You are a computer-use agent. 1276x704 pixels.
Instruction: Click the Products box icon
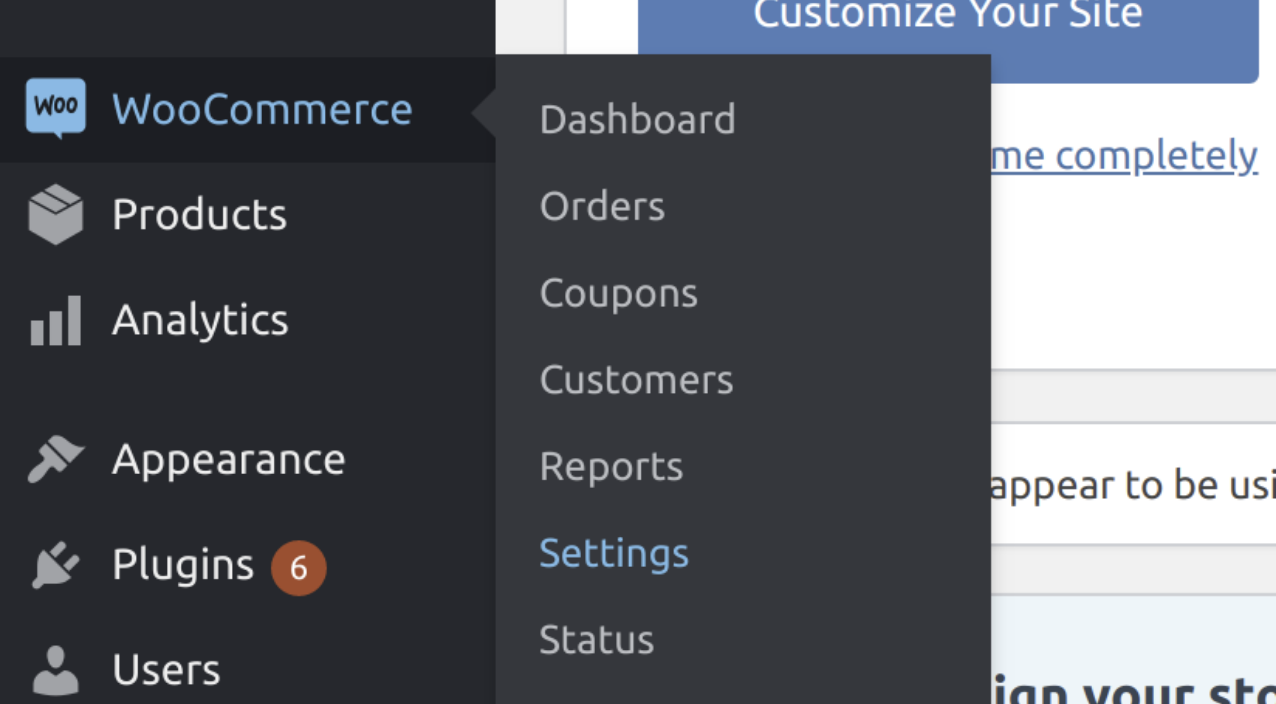55,214
